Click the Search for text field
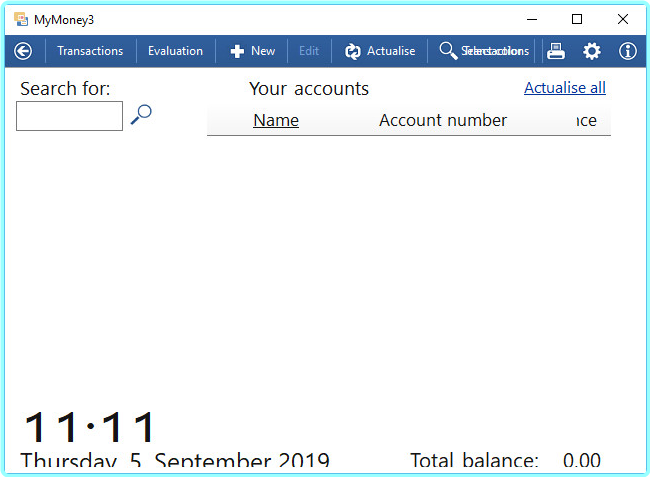 pyautogui.click(x=69, y=116)
